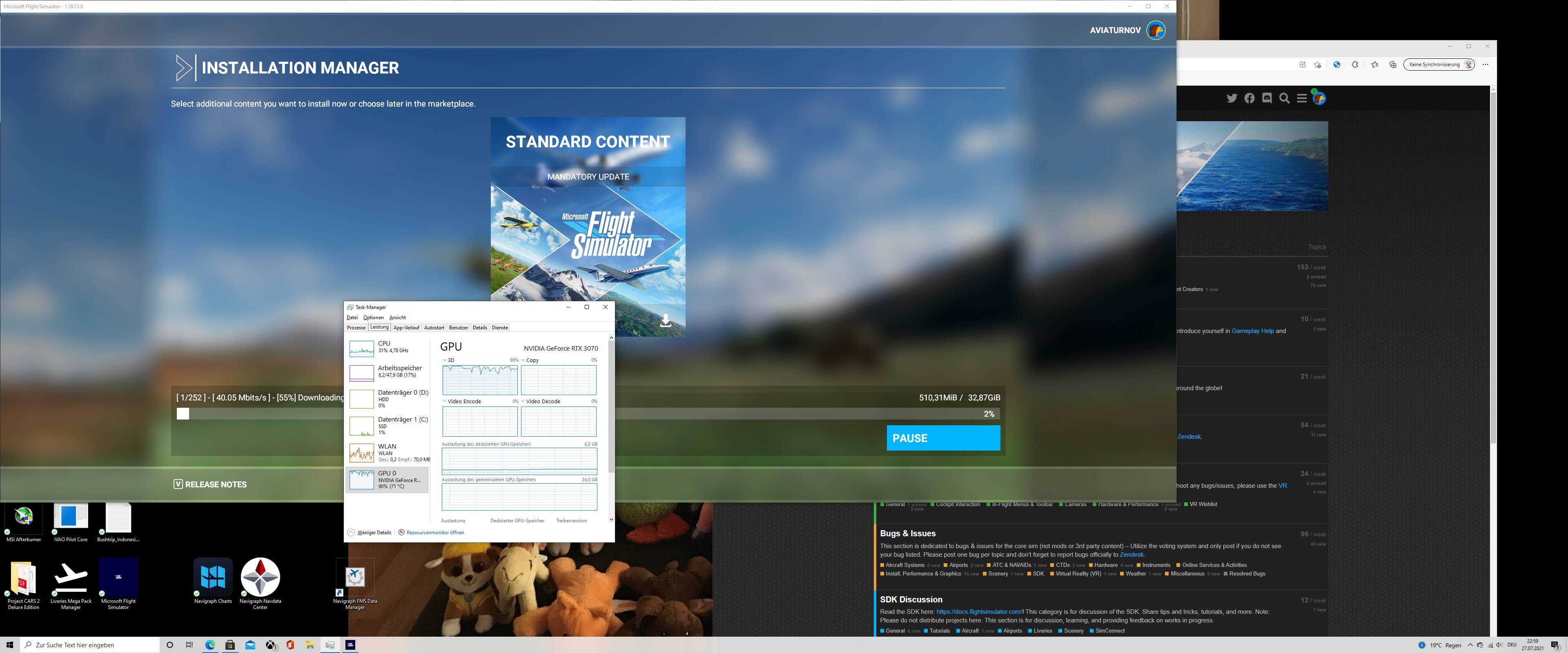The image size is (1568, 653).
Task: Click the download progress bar
Action: (791, 414)
